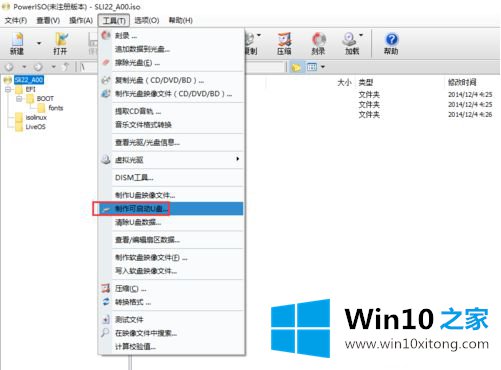Click the 刻录 (Burn) toolbar icon

[318, 43]
